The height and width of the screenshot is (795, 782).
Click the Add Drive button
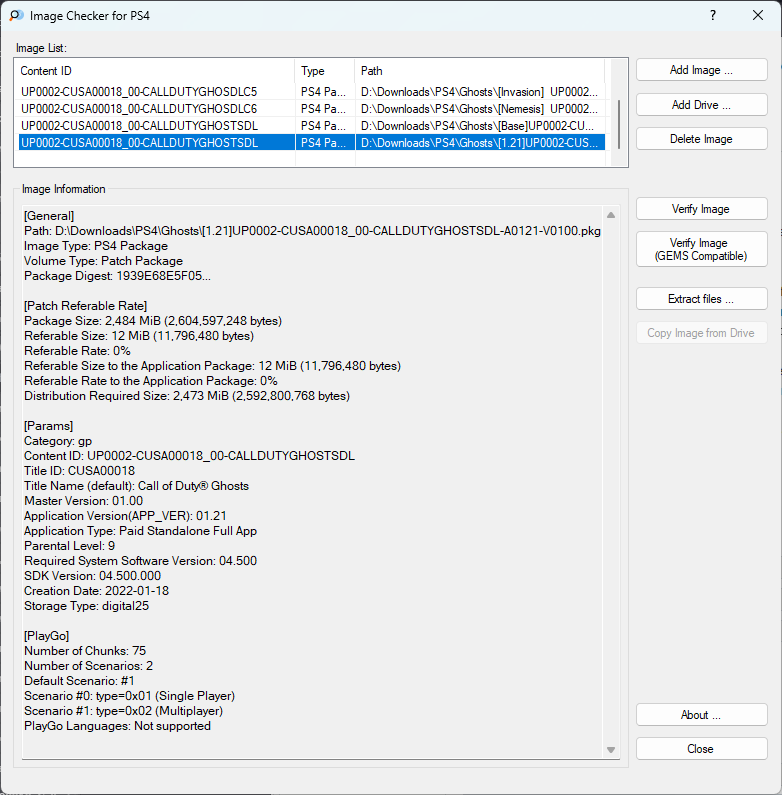(701, 105)
